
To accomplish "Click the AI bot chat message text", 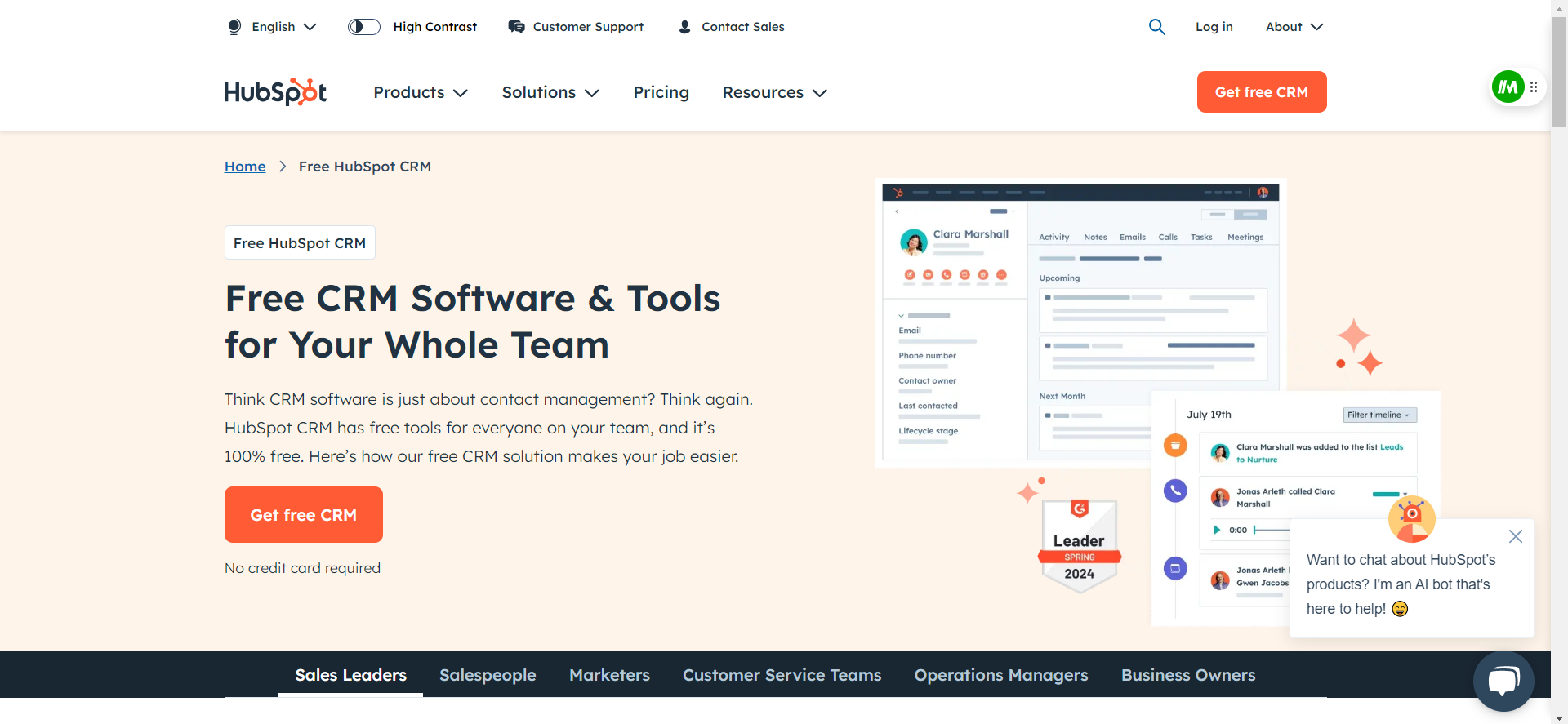I will (x=1401, y=584).
